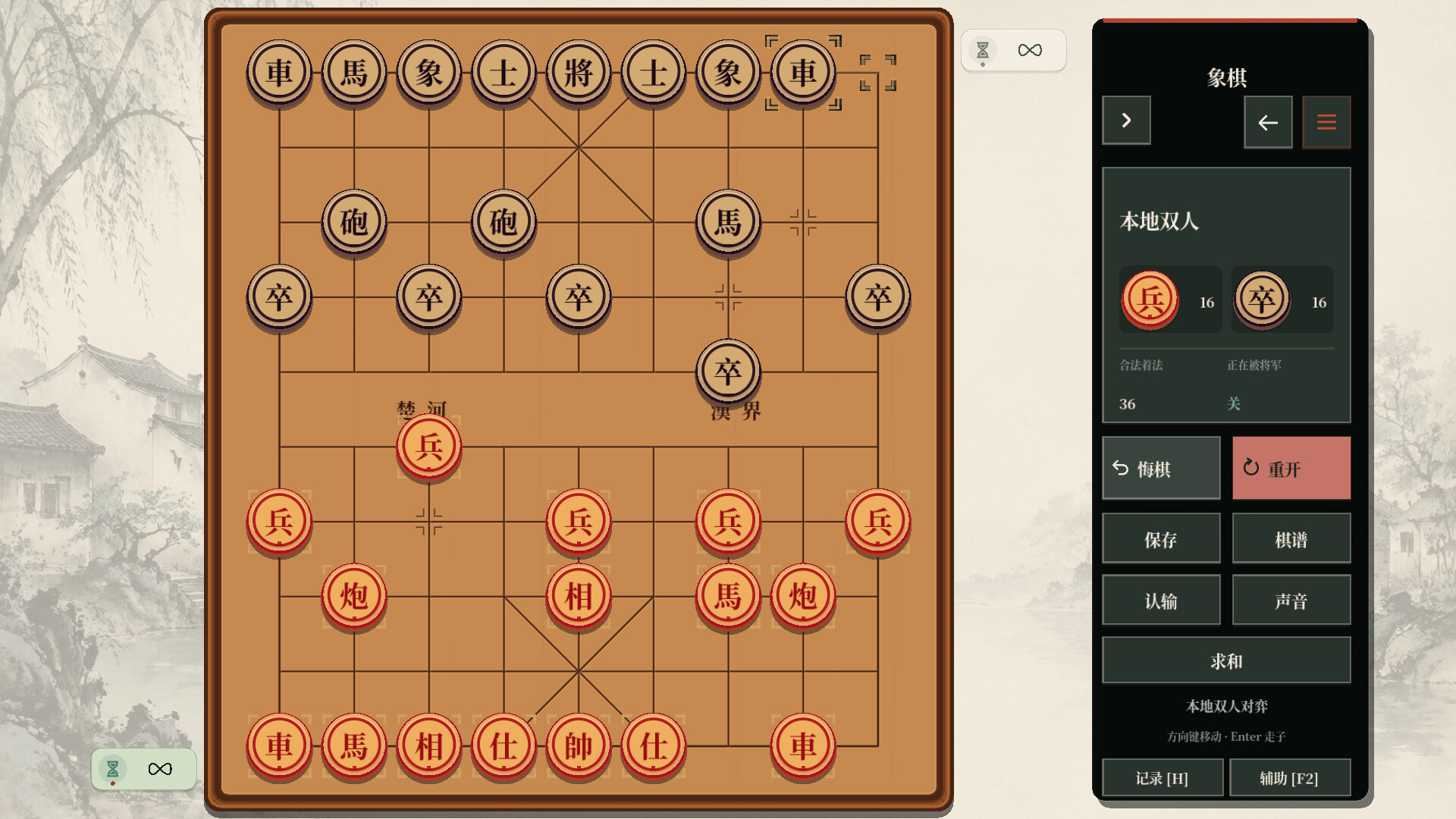Click the 合法着法 value 36
Screen dimensions: 1456x819
coord(1128,404)
